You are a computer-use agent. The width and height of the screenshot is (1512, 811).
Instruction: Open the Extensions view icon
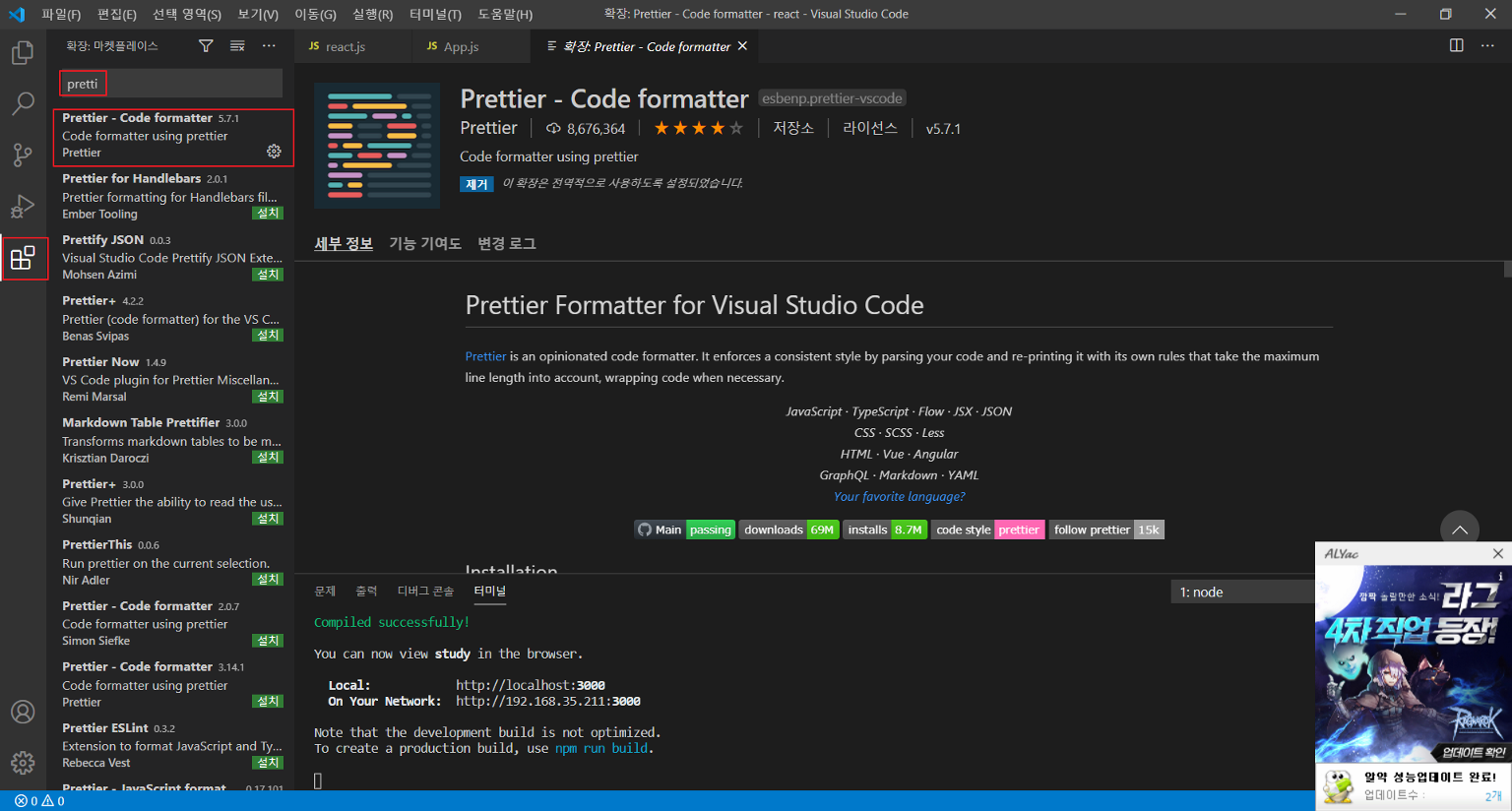(x=23, y=258)
